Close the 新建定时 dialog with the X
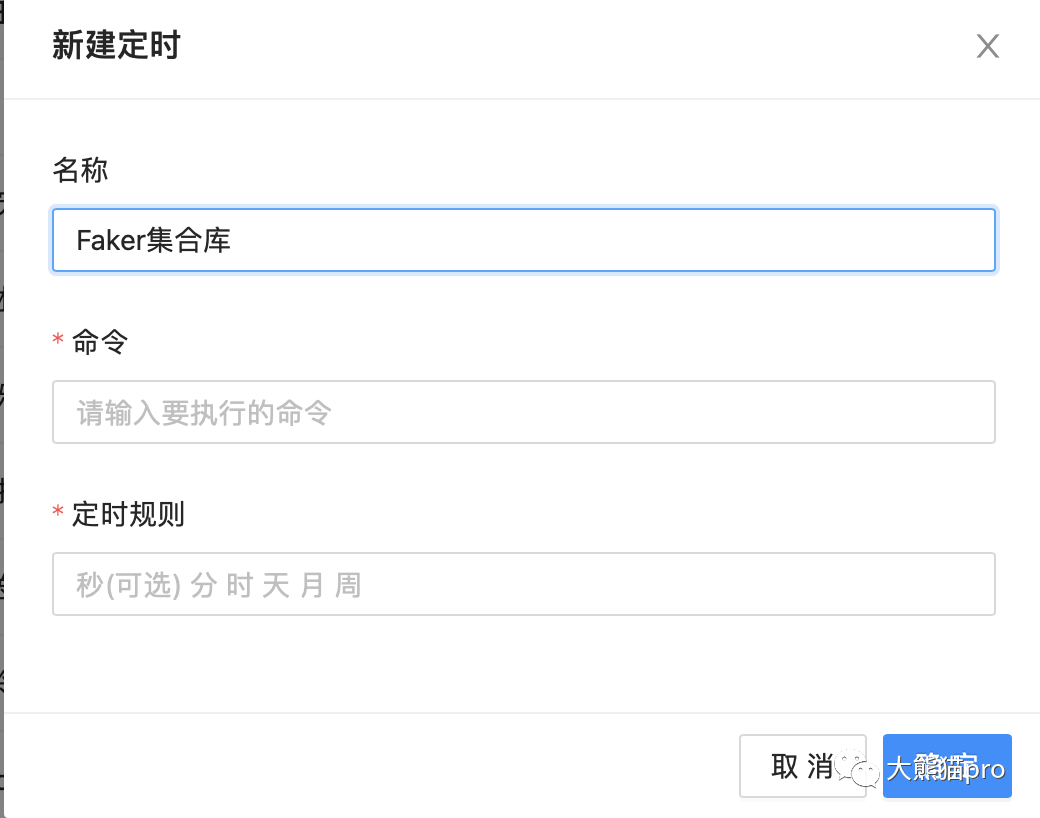Screen dimensions: 1040x818 (987, 47)
